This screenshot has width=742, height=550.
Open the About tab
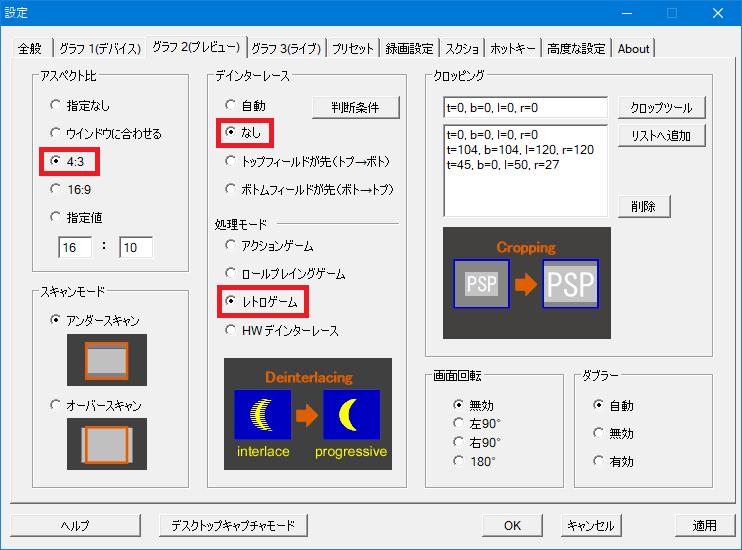tap(633, 48)
